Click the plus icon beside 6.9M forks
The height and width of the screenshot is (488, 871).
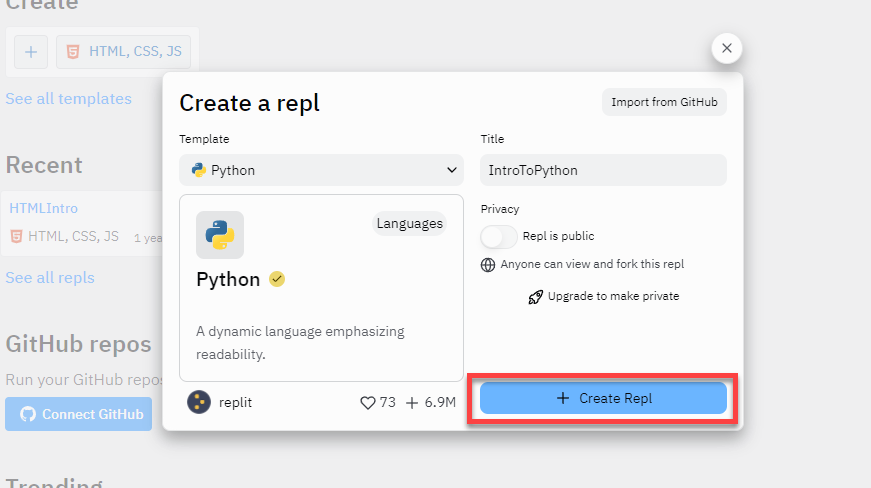pyautogui.click(x=412, y=403)
